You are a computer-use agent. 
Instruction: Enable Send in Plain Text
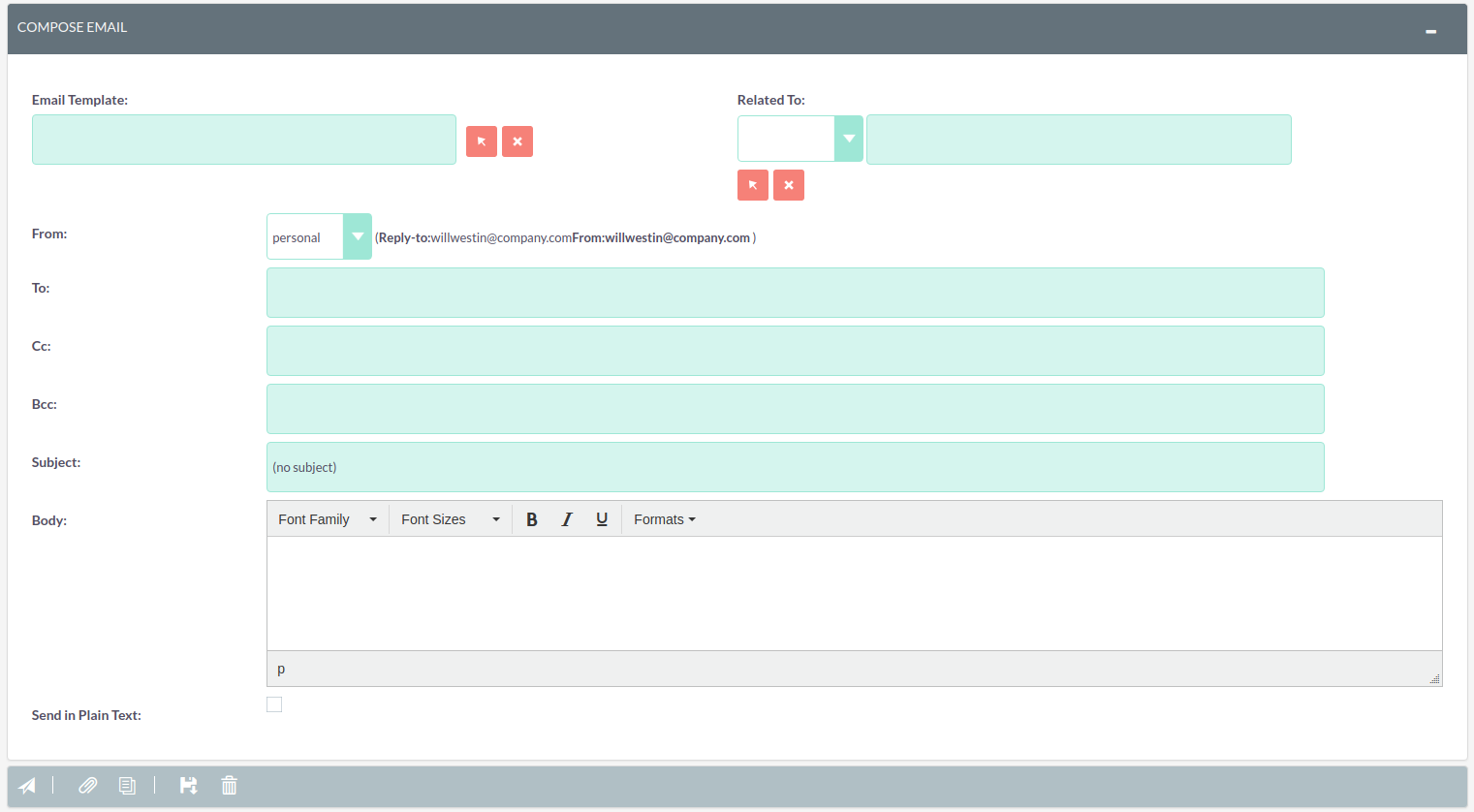pos(274,704)
